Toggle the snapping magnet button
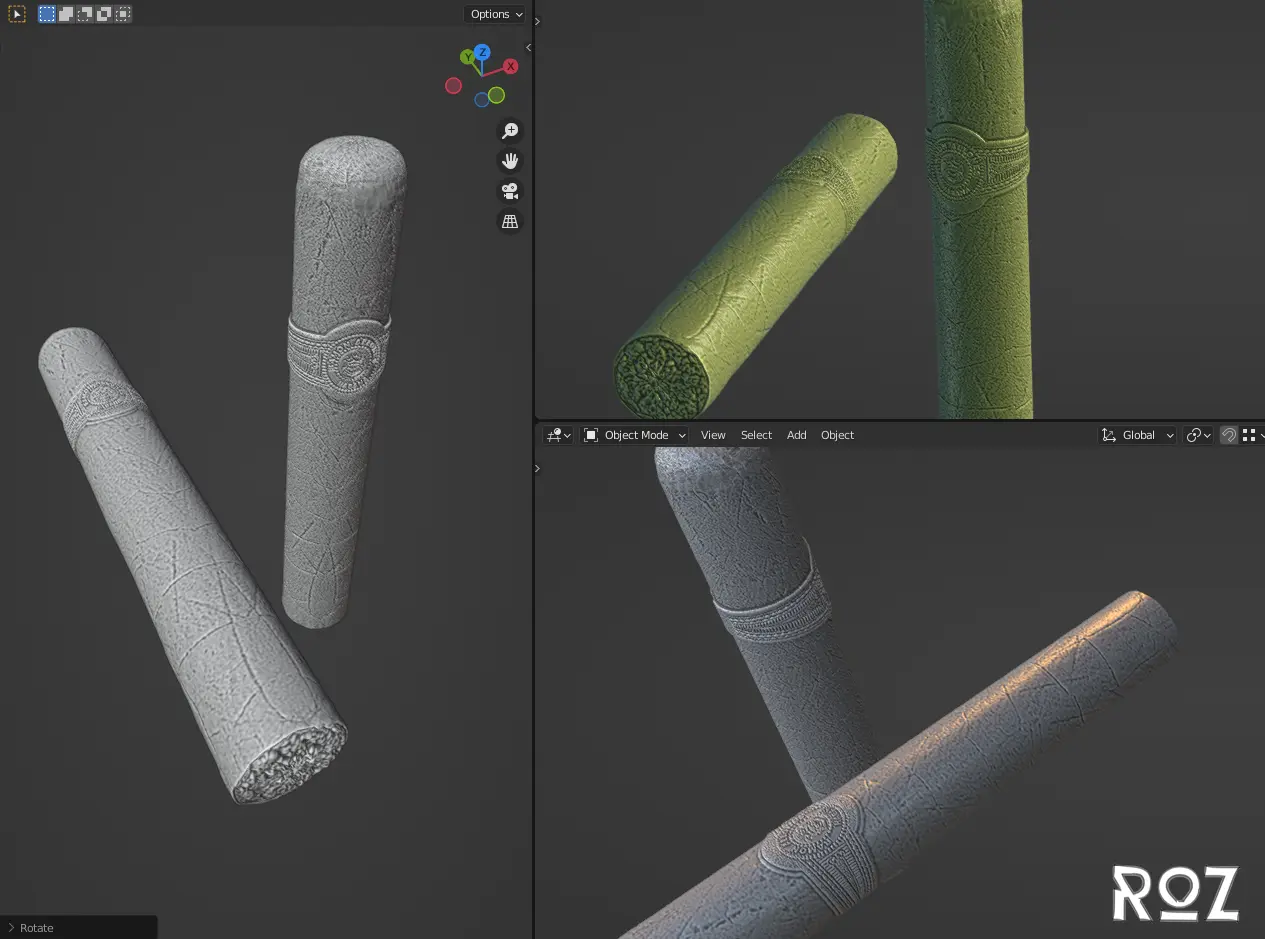1265x939 pixels. pos(1229,435)
